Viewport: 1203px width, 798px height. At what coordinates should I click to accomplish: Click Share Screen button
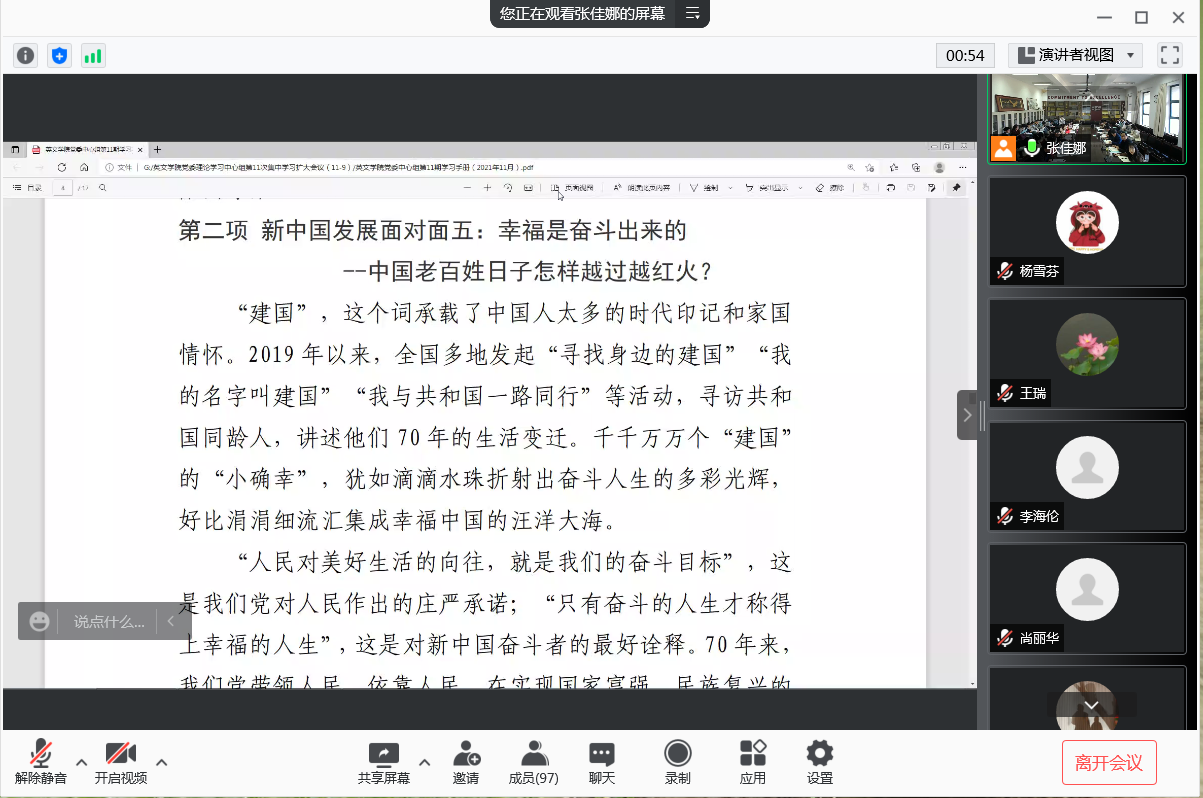coord(383,762)
